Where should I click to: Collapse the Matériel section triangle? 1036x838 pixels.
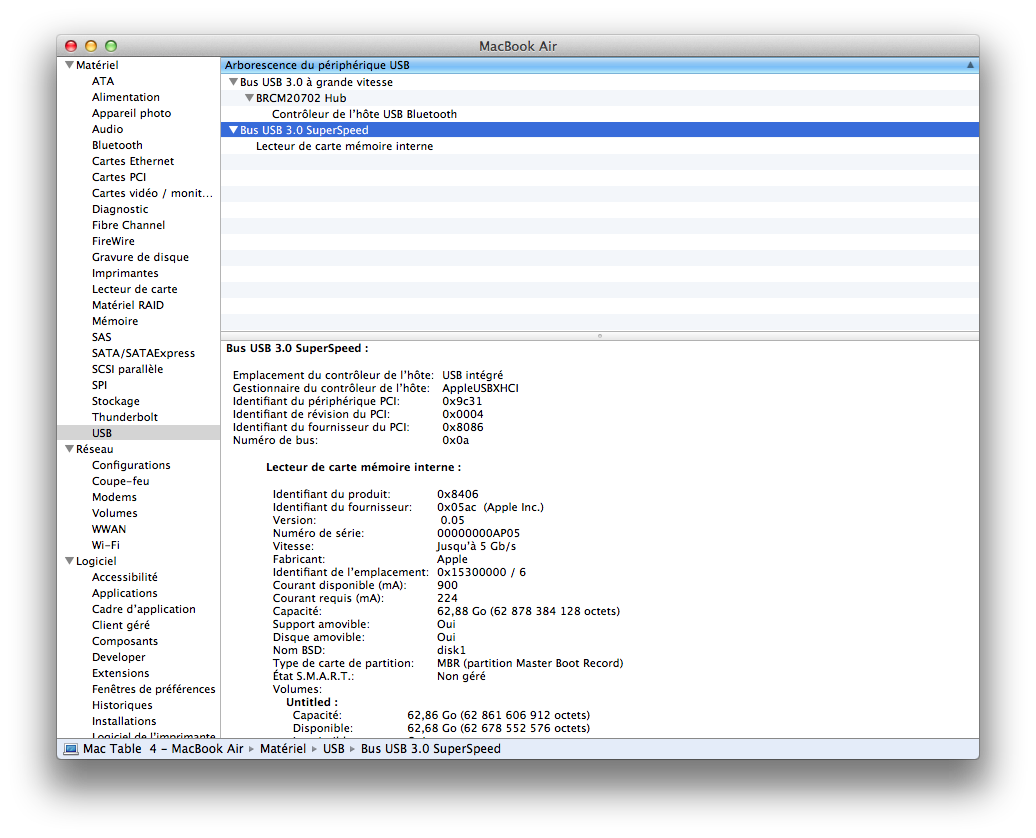[x=69, y=66]
